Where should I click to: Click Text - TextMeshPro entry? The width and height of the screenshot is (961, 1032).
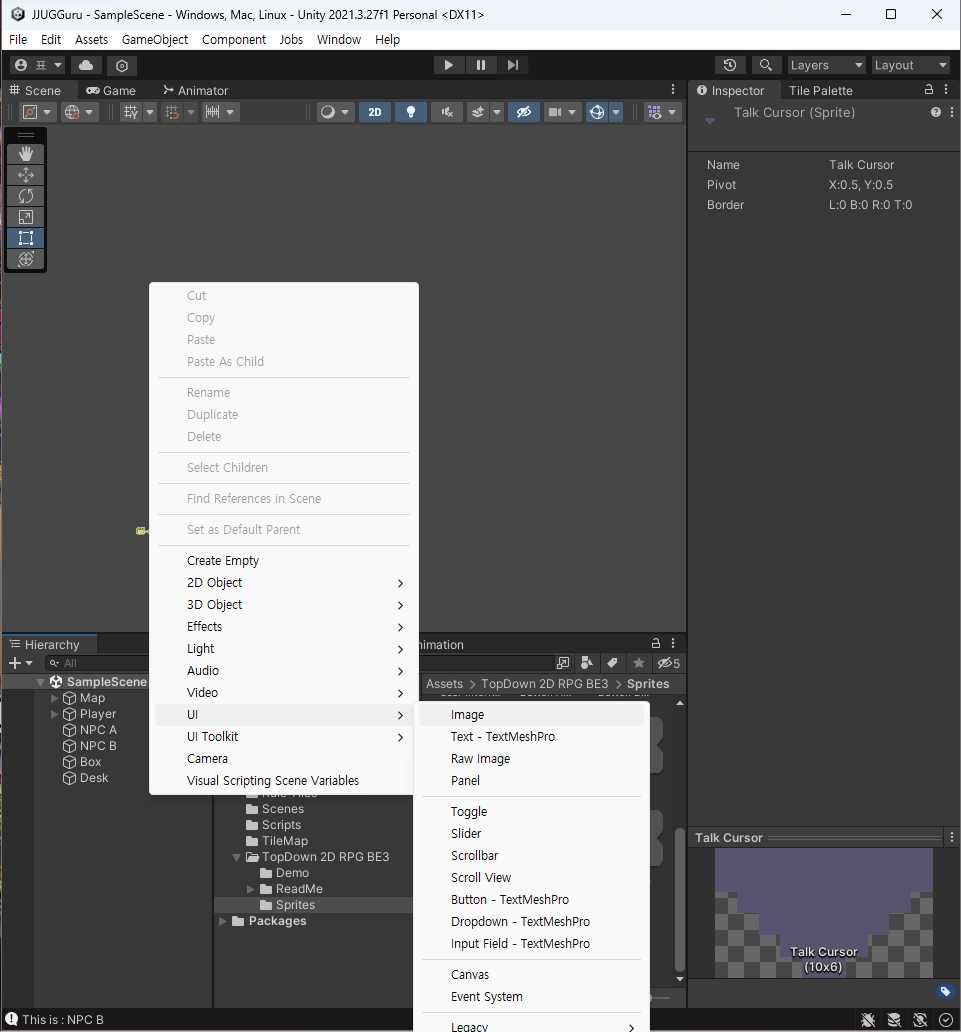tap(531, 736)
